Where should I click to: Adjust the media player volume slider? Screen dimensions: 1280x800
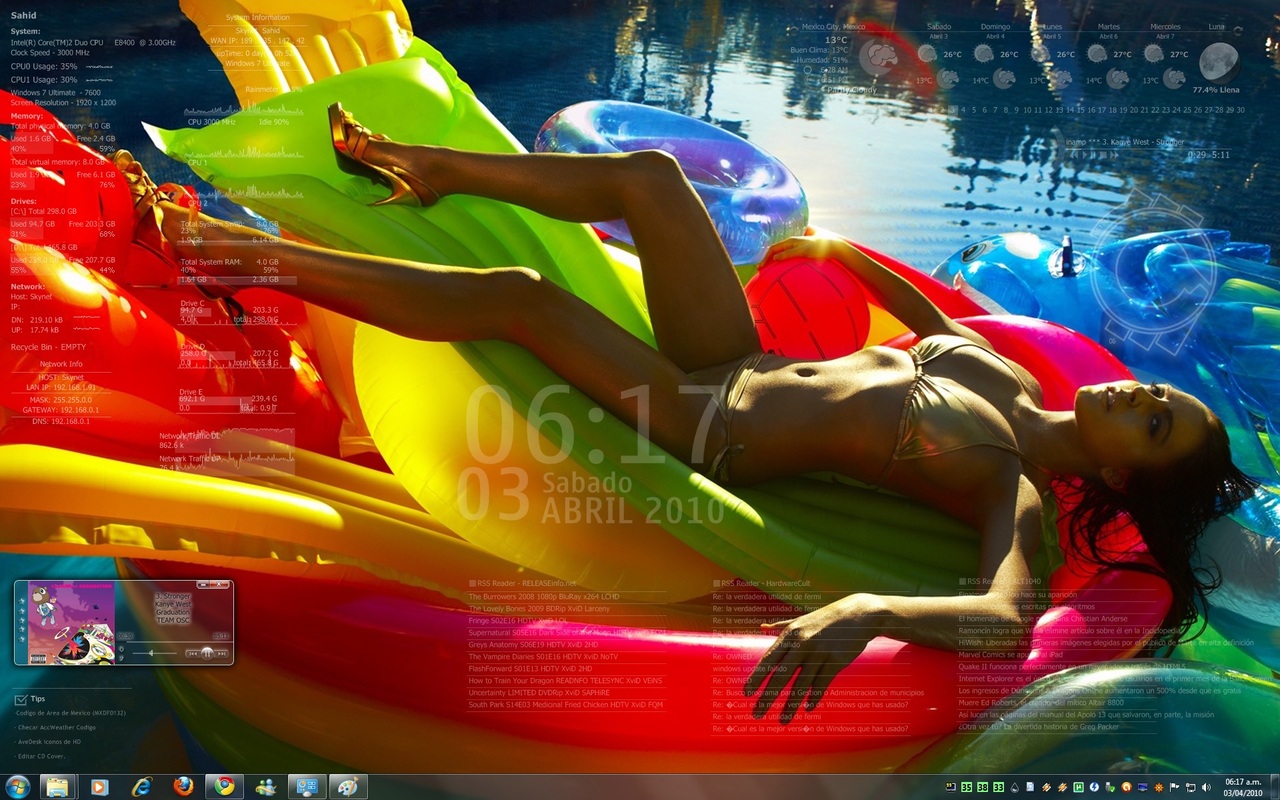pyautogui.click(x=150, y=652)
